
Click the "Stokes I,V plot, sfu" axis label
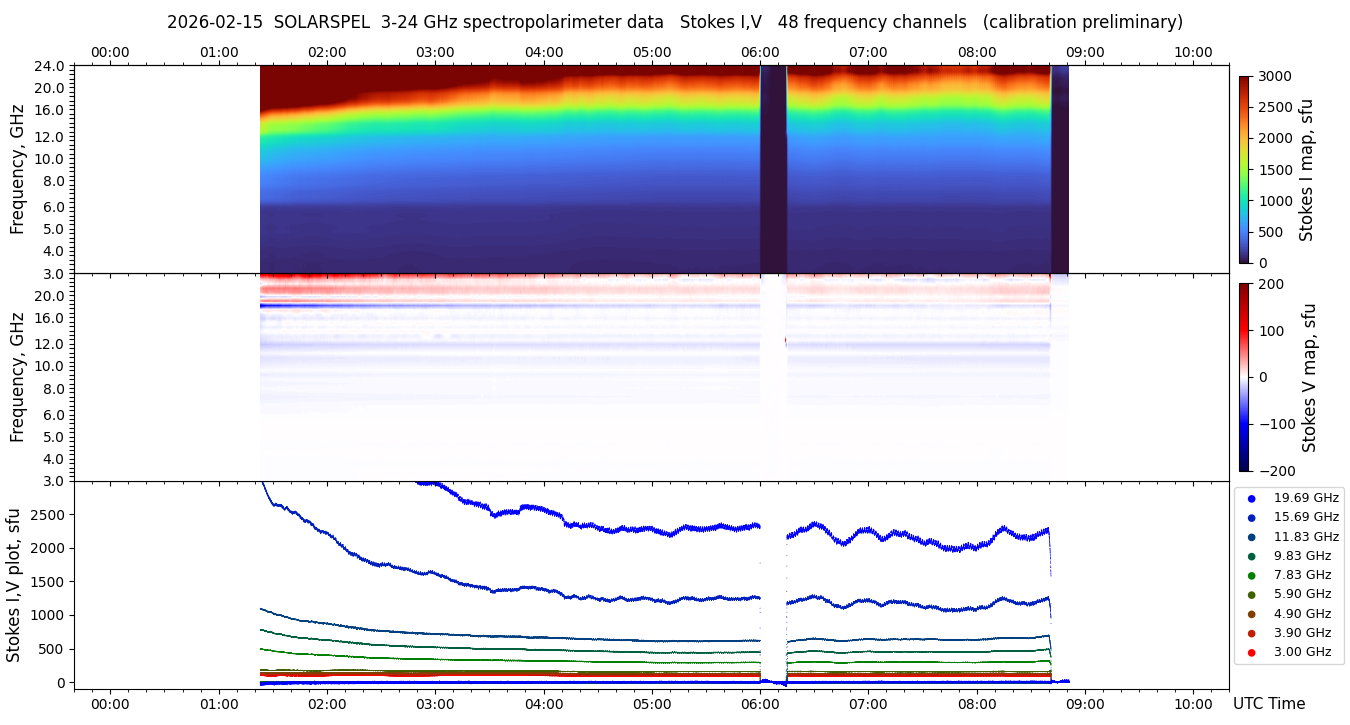point(14,585)
